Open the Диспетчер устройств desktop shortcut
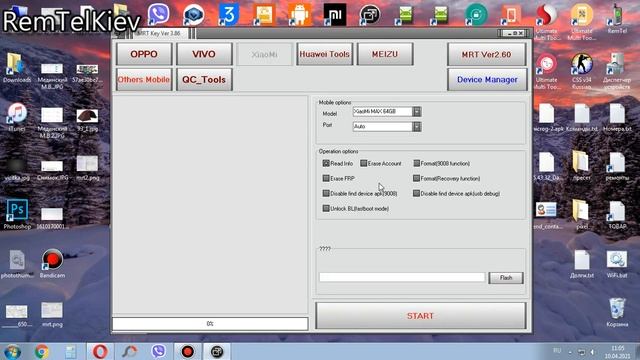640x360 pixels. click(x=617, y=71)
